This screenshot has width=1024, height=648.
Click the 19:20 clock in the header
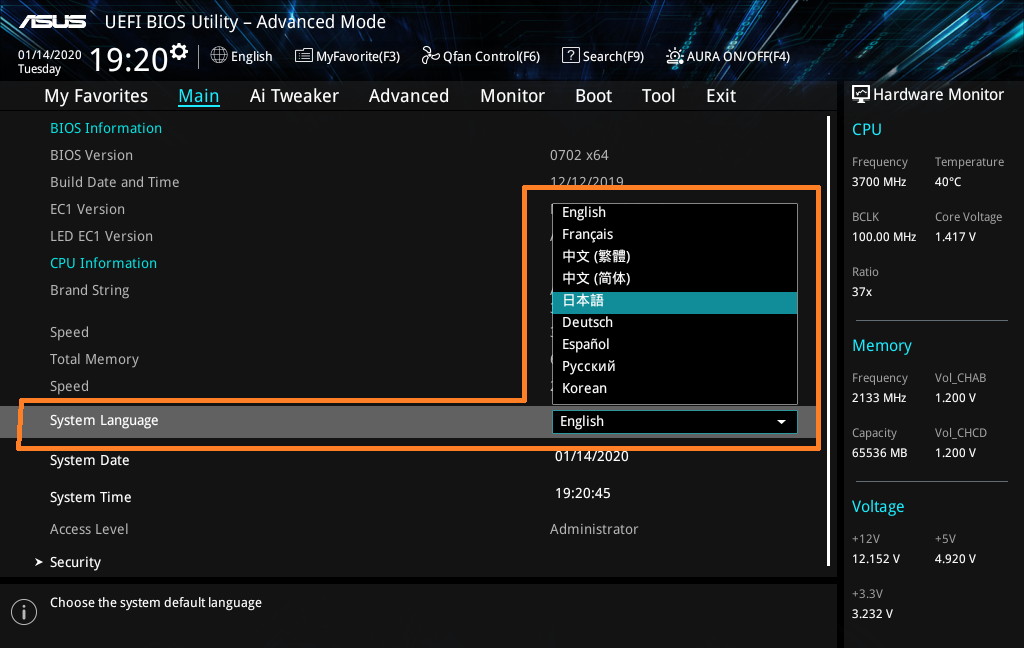coord(129,59)
